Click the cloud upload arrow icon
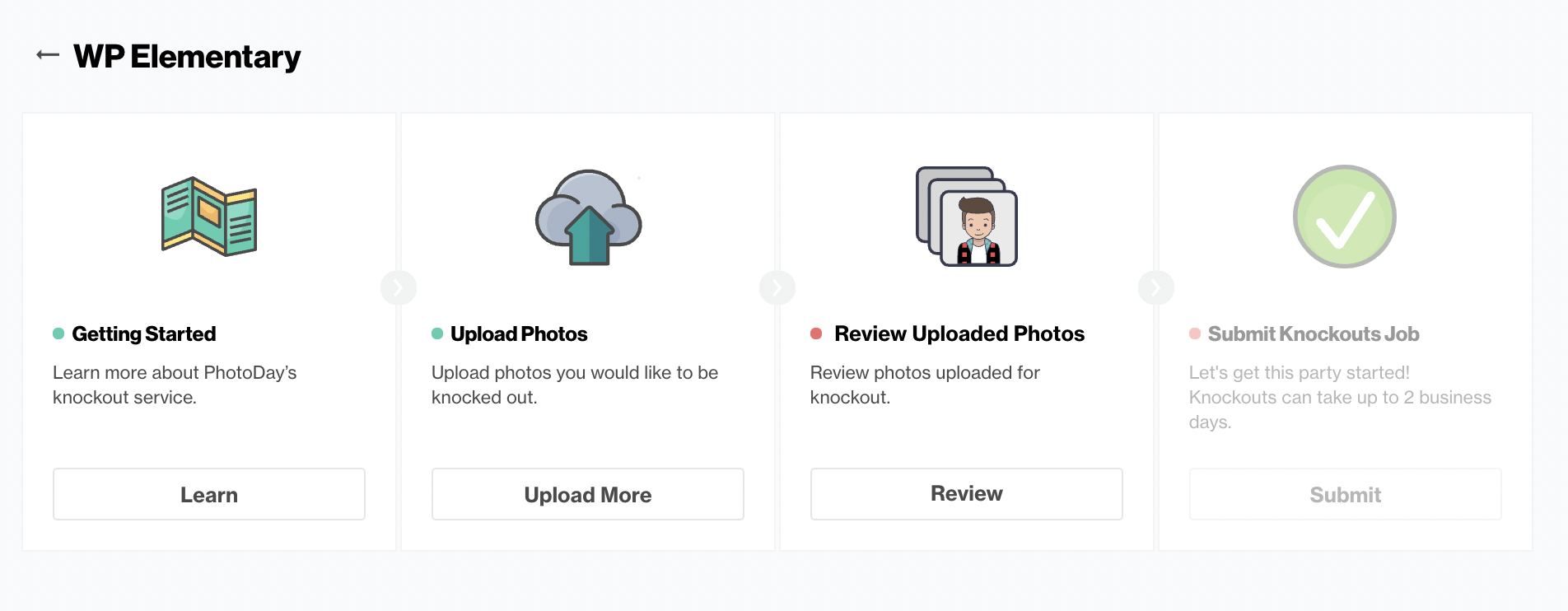1568x611 pixels. pyautogui.click(x=588, y=217)
